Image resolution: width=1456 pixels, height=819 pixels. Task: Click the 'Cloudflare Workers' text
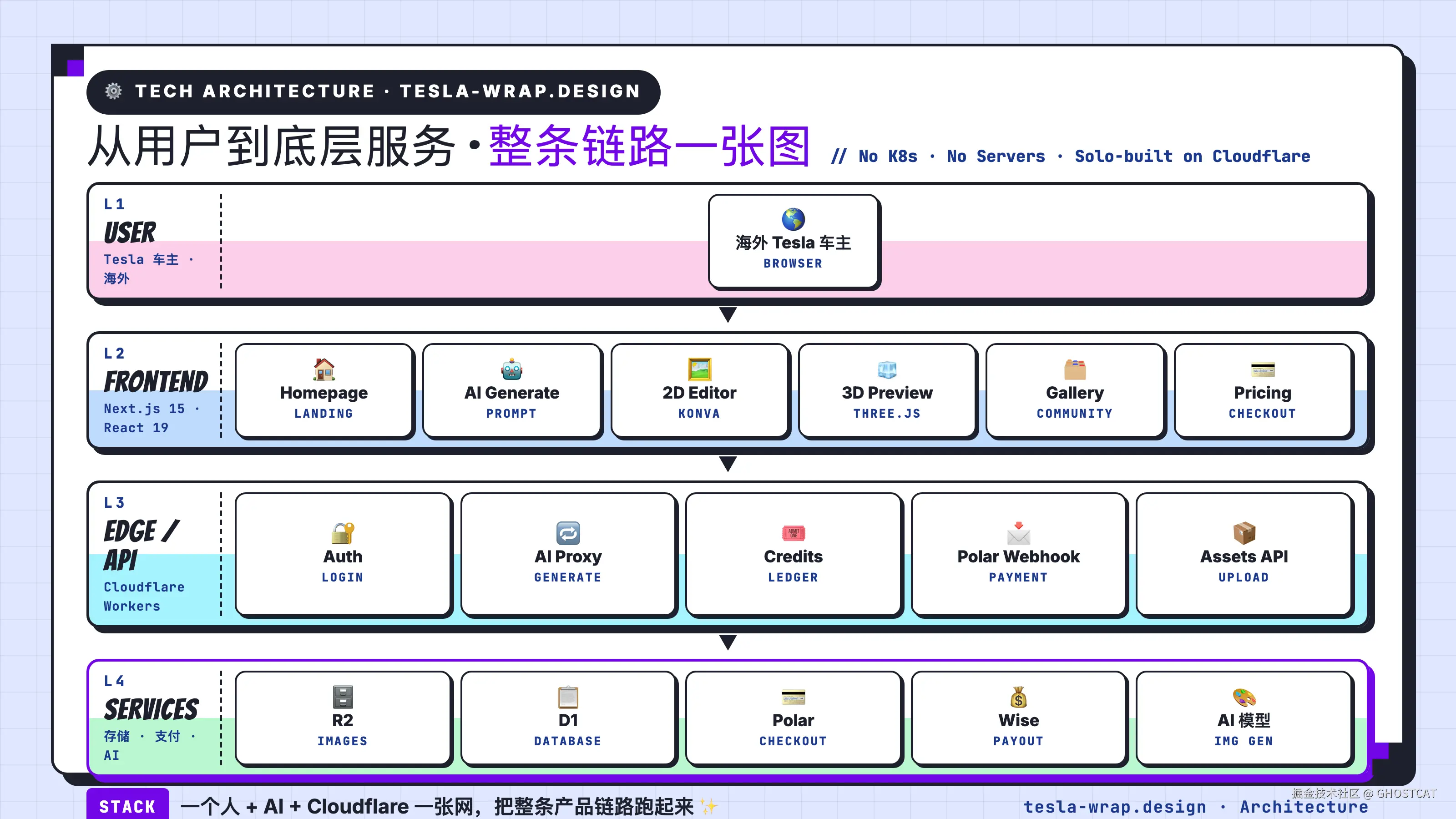[x=144, y=597]
